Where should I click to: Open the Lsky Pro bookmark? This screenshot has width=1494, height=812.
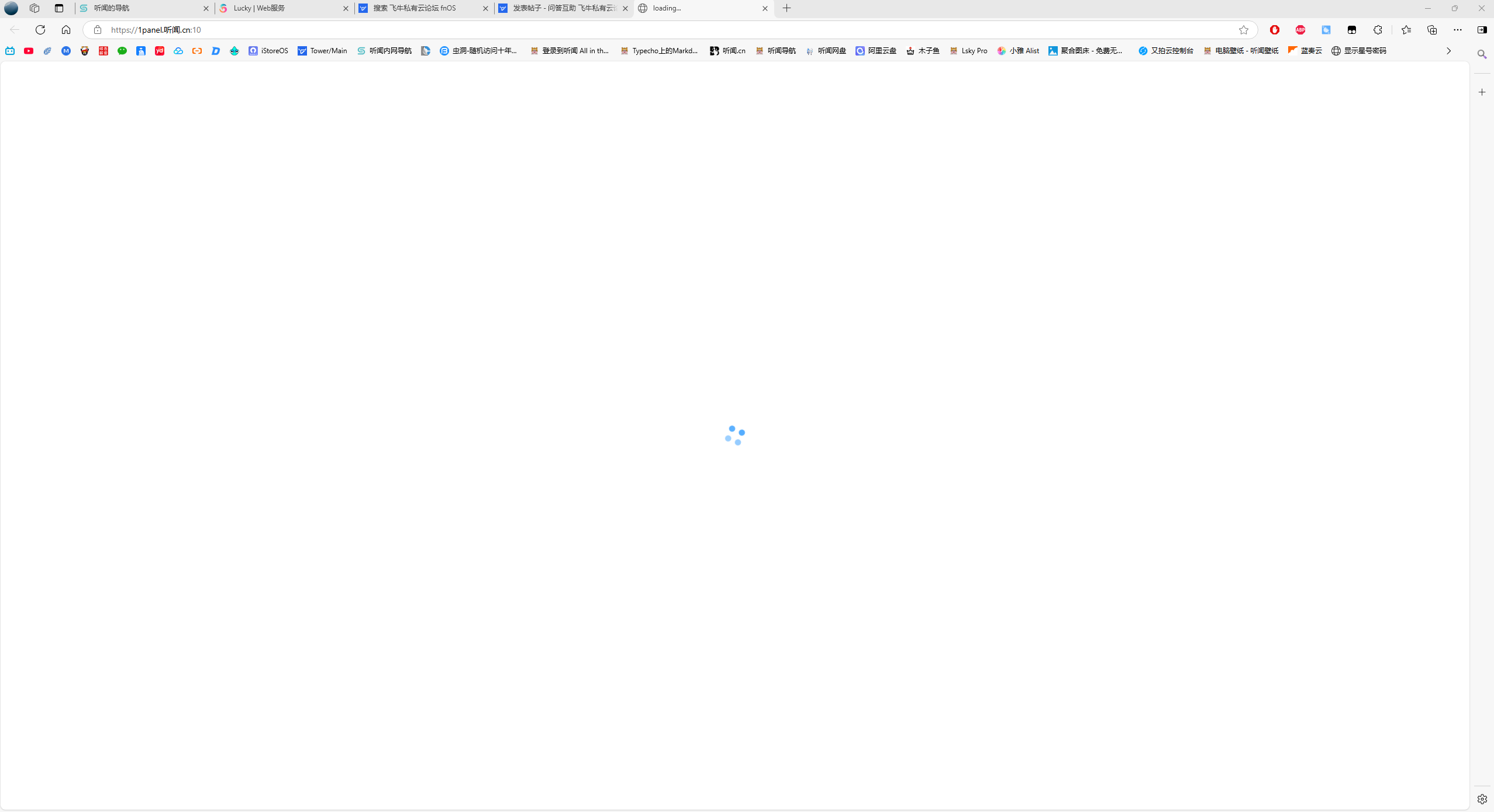point(968,51)
